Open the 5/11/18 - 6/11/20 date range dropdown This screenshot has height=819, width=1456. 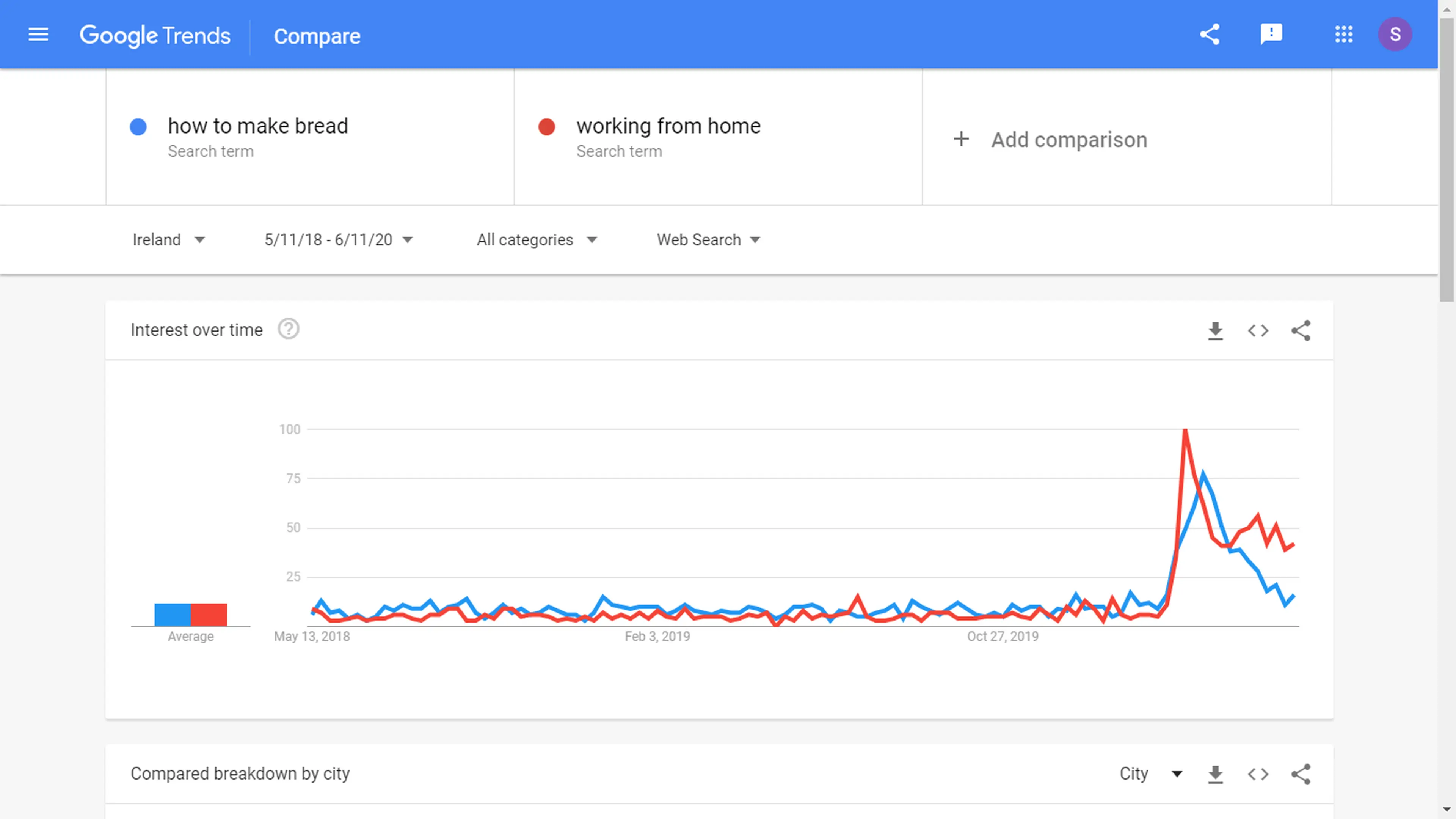click(x=339, y=240)
